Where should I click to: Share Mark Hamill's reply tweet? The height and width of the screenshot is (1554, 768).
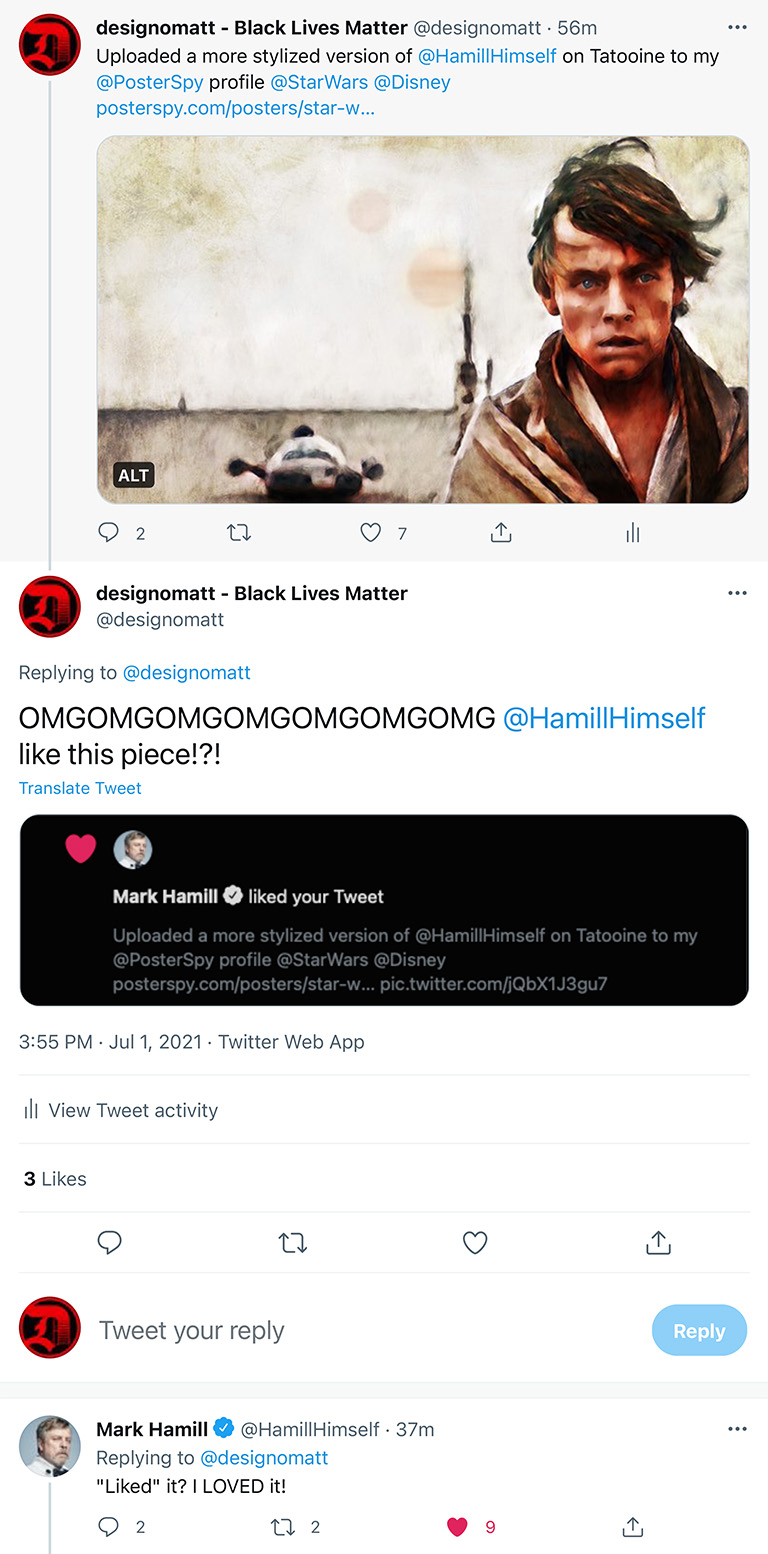(632, 1527)
